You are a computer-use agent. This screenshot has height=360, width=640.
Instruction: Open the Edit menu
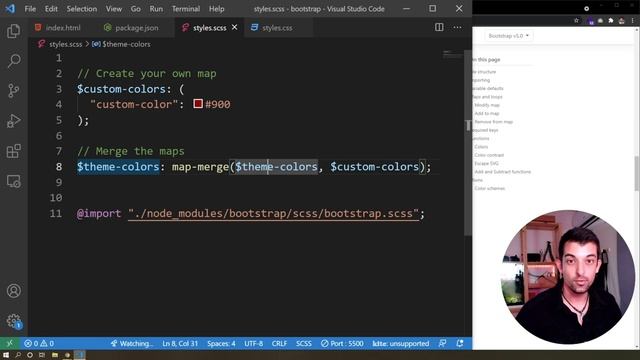tap(51, 9)
